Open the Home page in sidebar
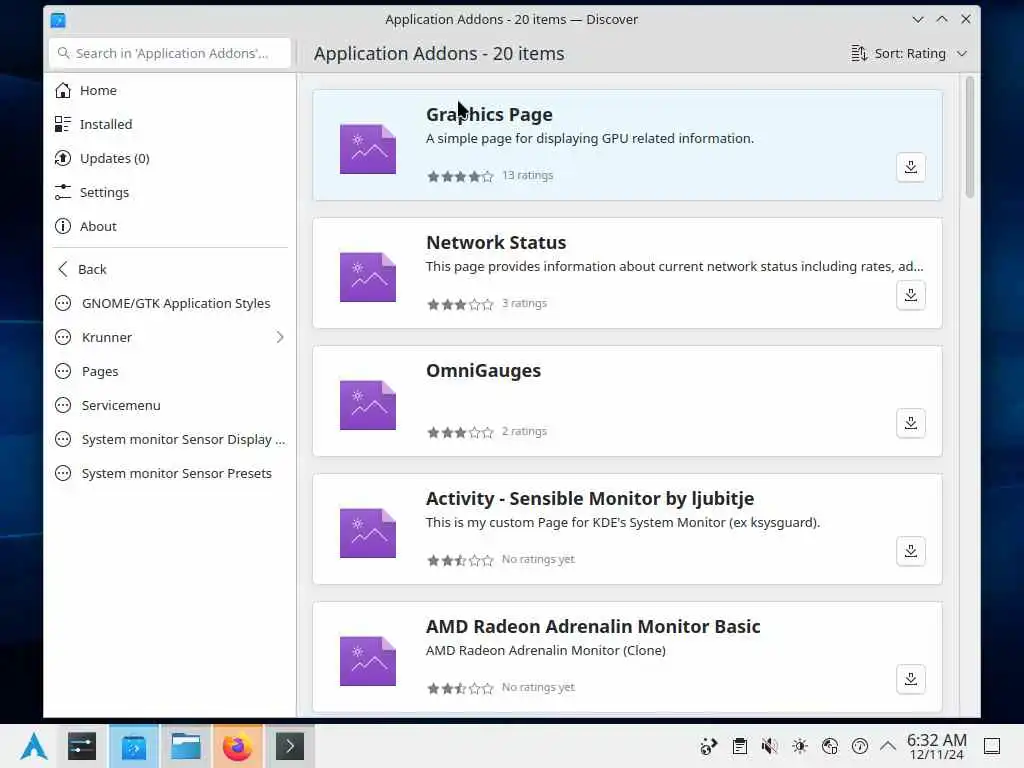 [x=170, y=90]
